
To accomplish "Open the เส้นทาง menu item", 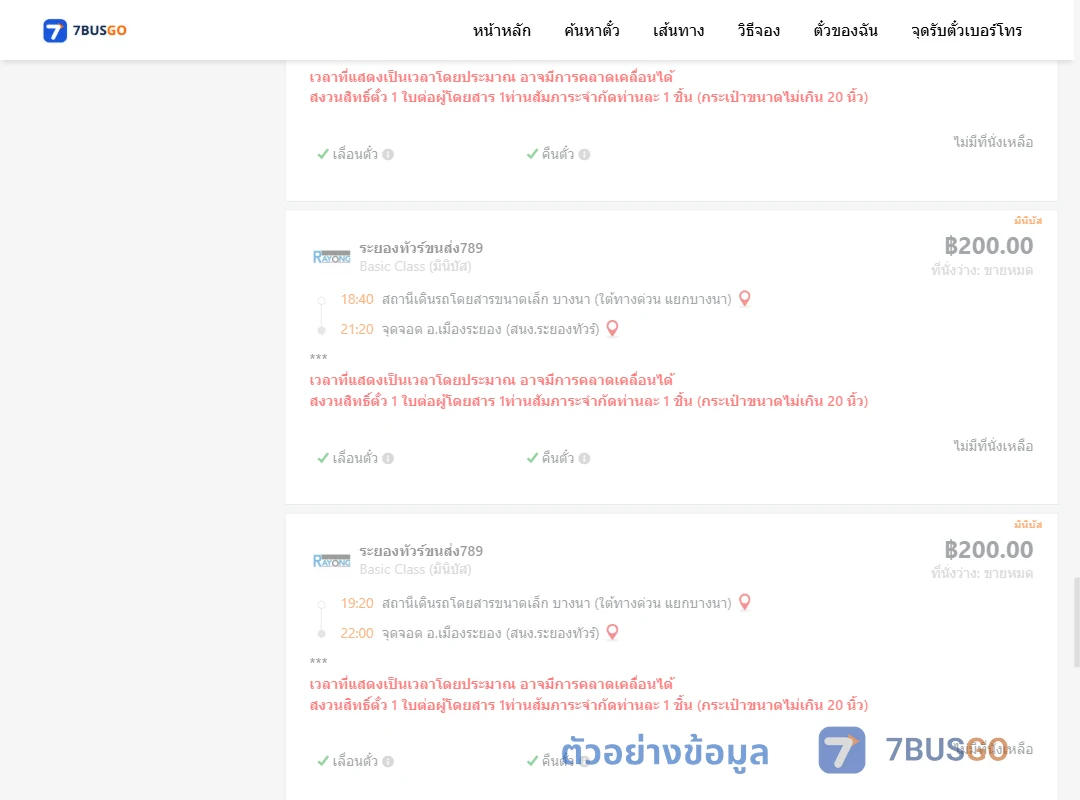I will click(x=678, y=30).
